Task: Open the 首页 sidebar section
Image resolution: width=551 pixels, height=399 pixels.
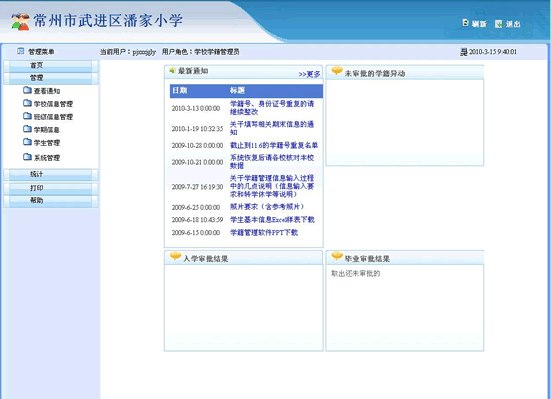Action: (x=51, y=65)
